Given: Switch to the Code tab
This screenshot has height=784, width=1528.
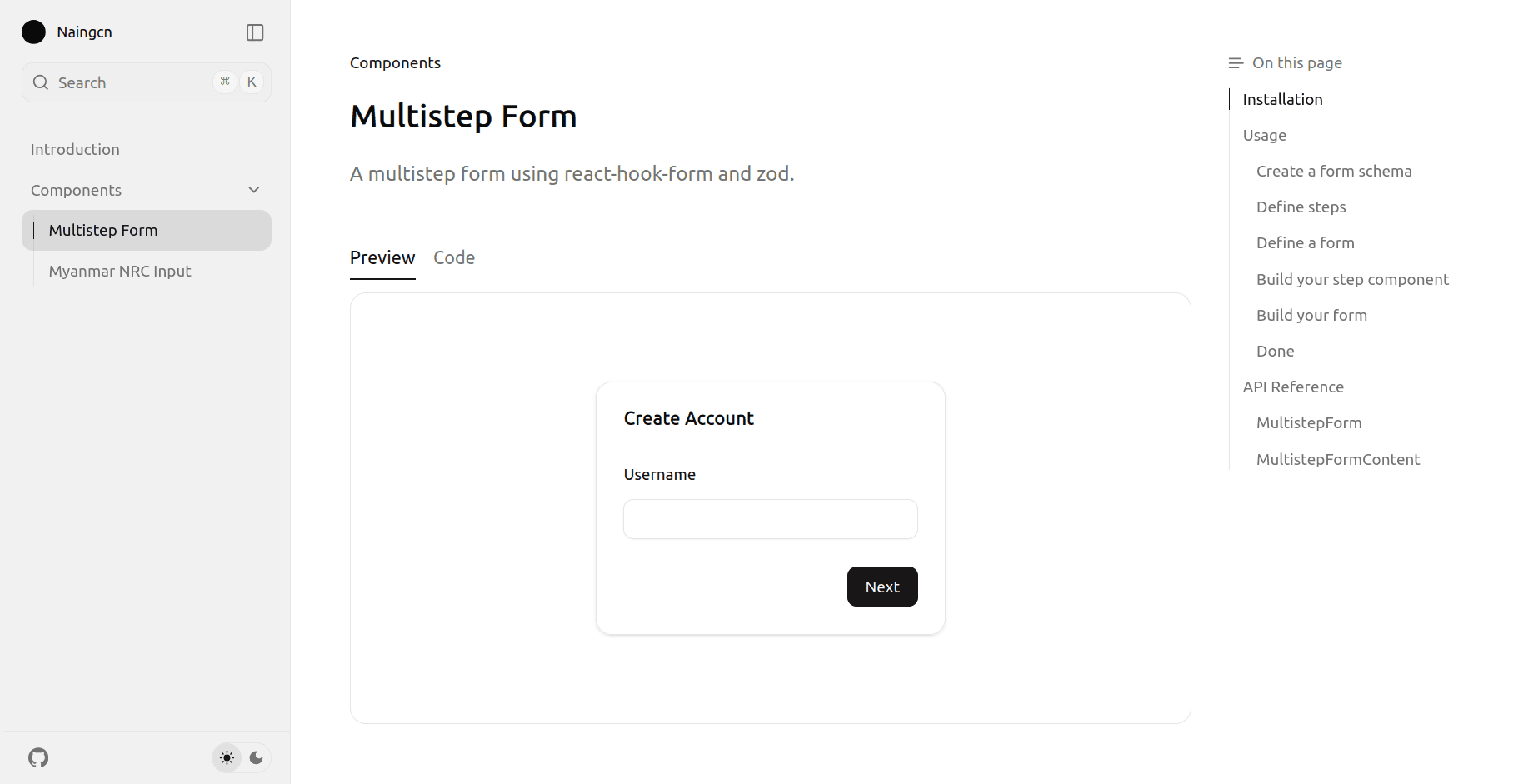Looking at the screenshot, I should click(454, 258).
